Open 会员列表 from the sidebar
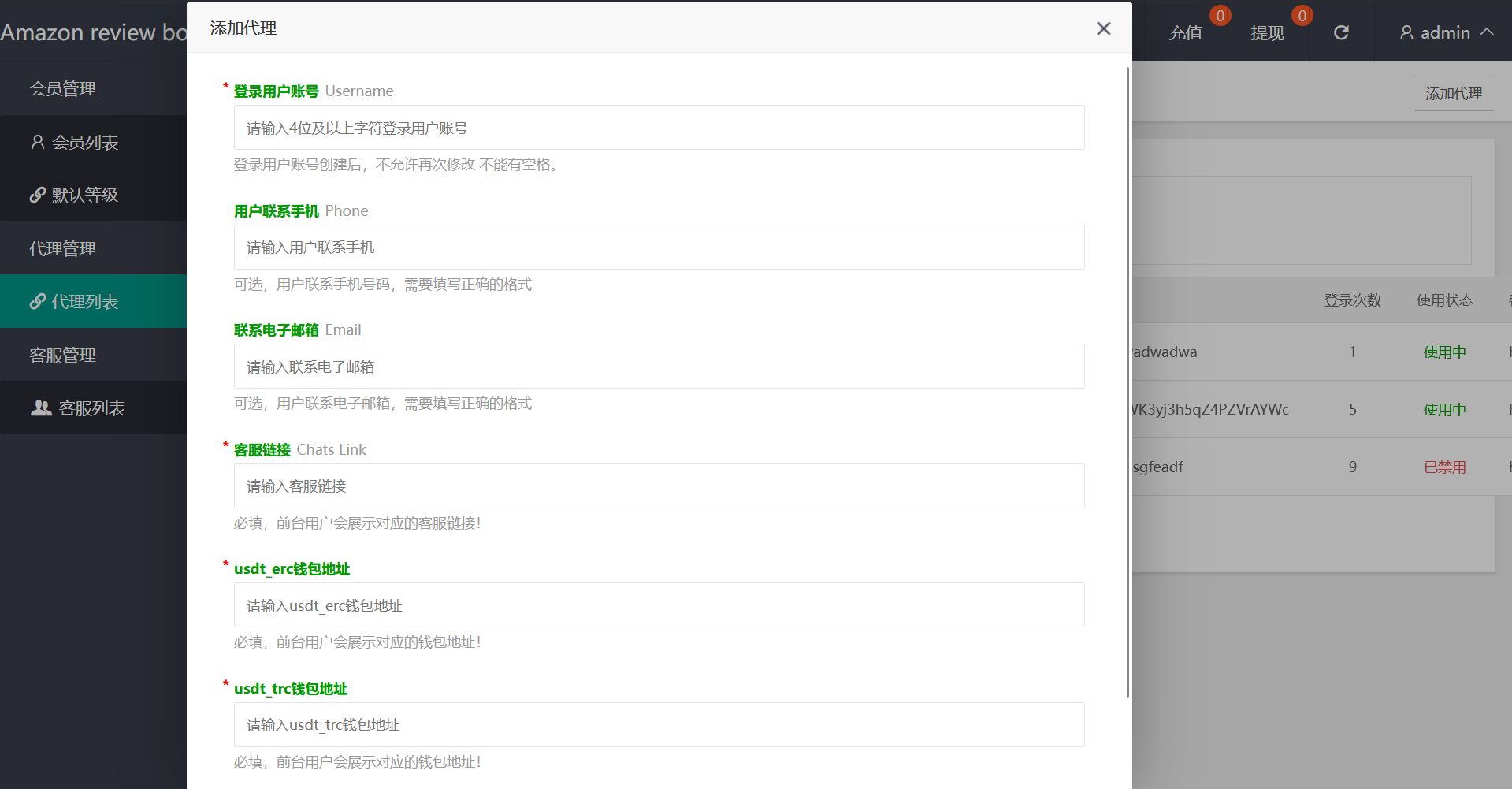The width and height of the screenshot is (1512, 789). [85, 143]
